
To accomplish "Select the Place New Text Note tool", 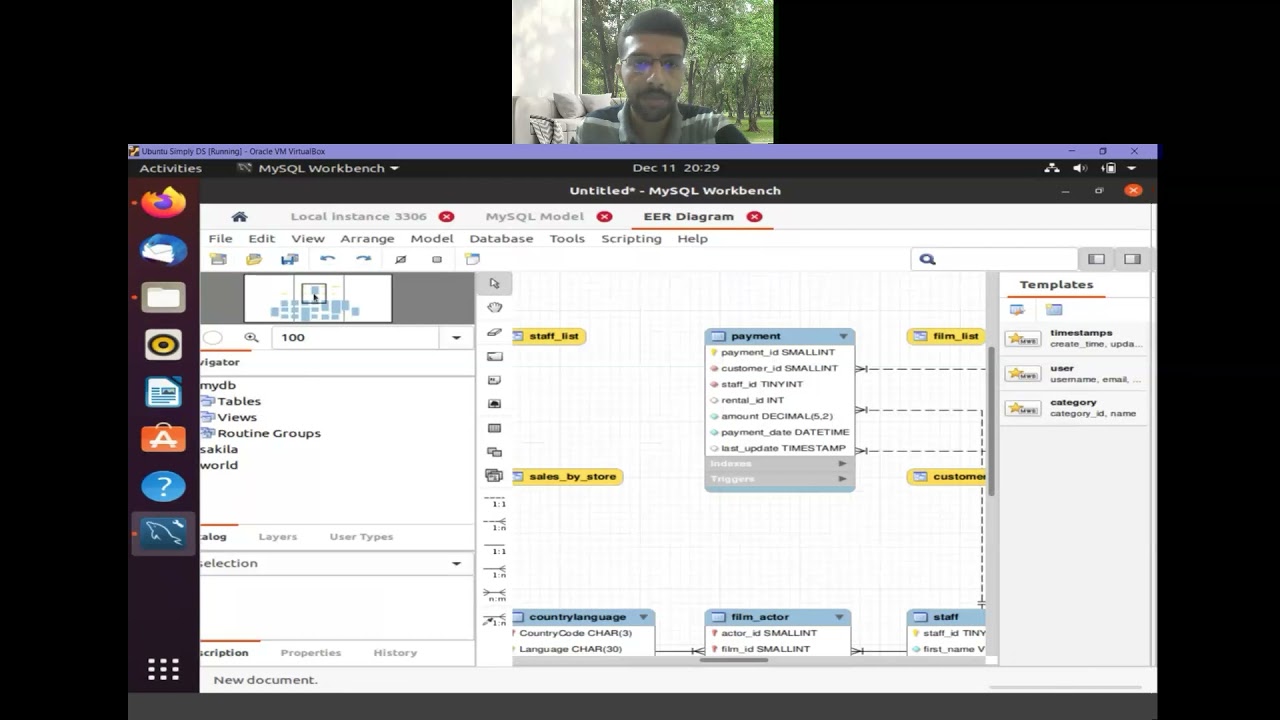I will point(494,380).
